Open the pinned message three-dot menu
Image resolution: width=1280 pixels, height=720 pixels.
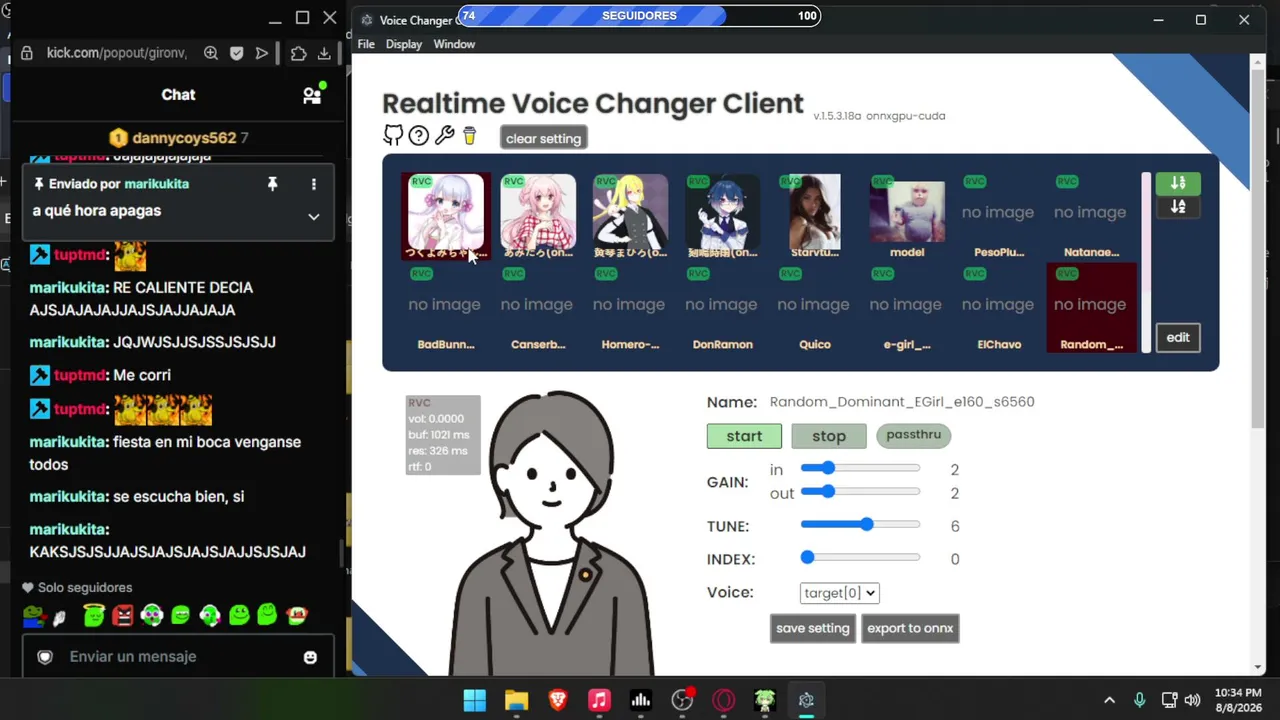313,184
